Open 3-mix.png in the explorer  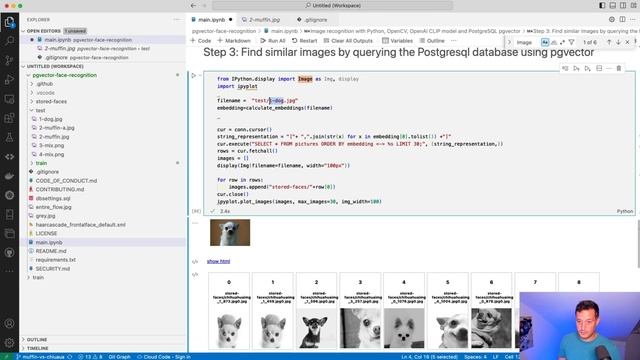tap(51, 145)
